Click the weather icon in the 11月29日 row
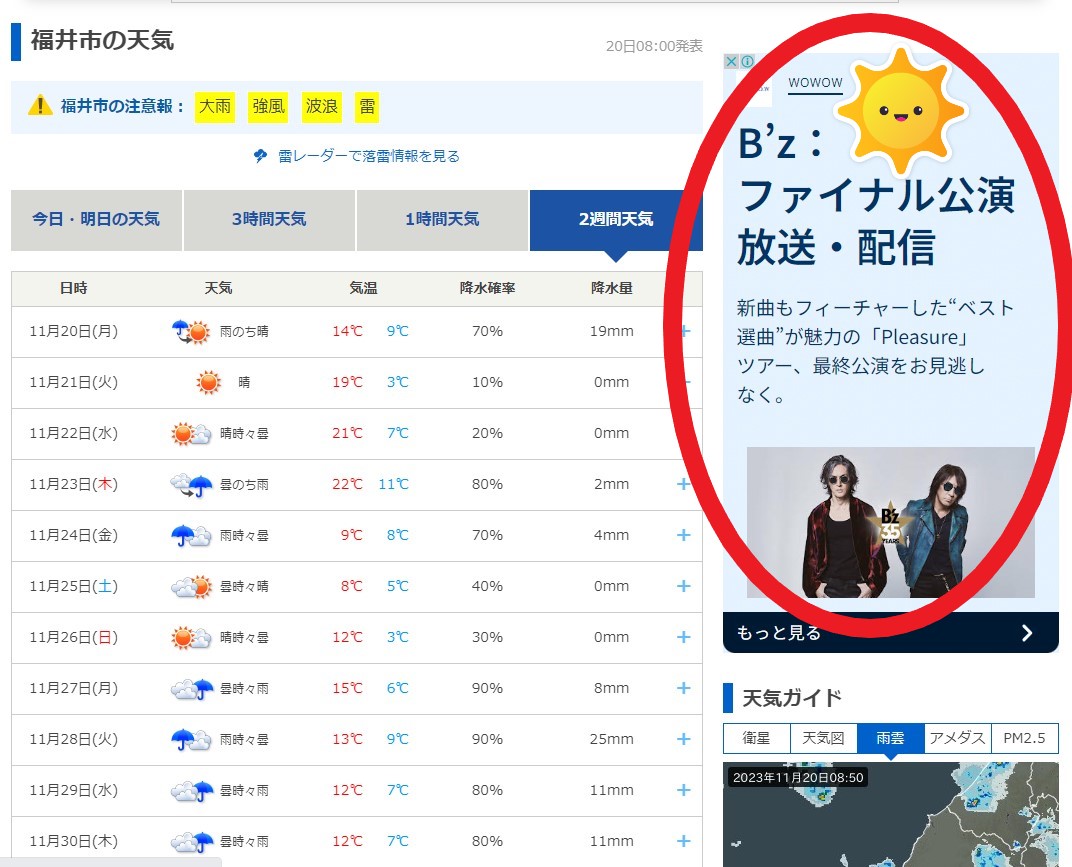 coord(192,790)
